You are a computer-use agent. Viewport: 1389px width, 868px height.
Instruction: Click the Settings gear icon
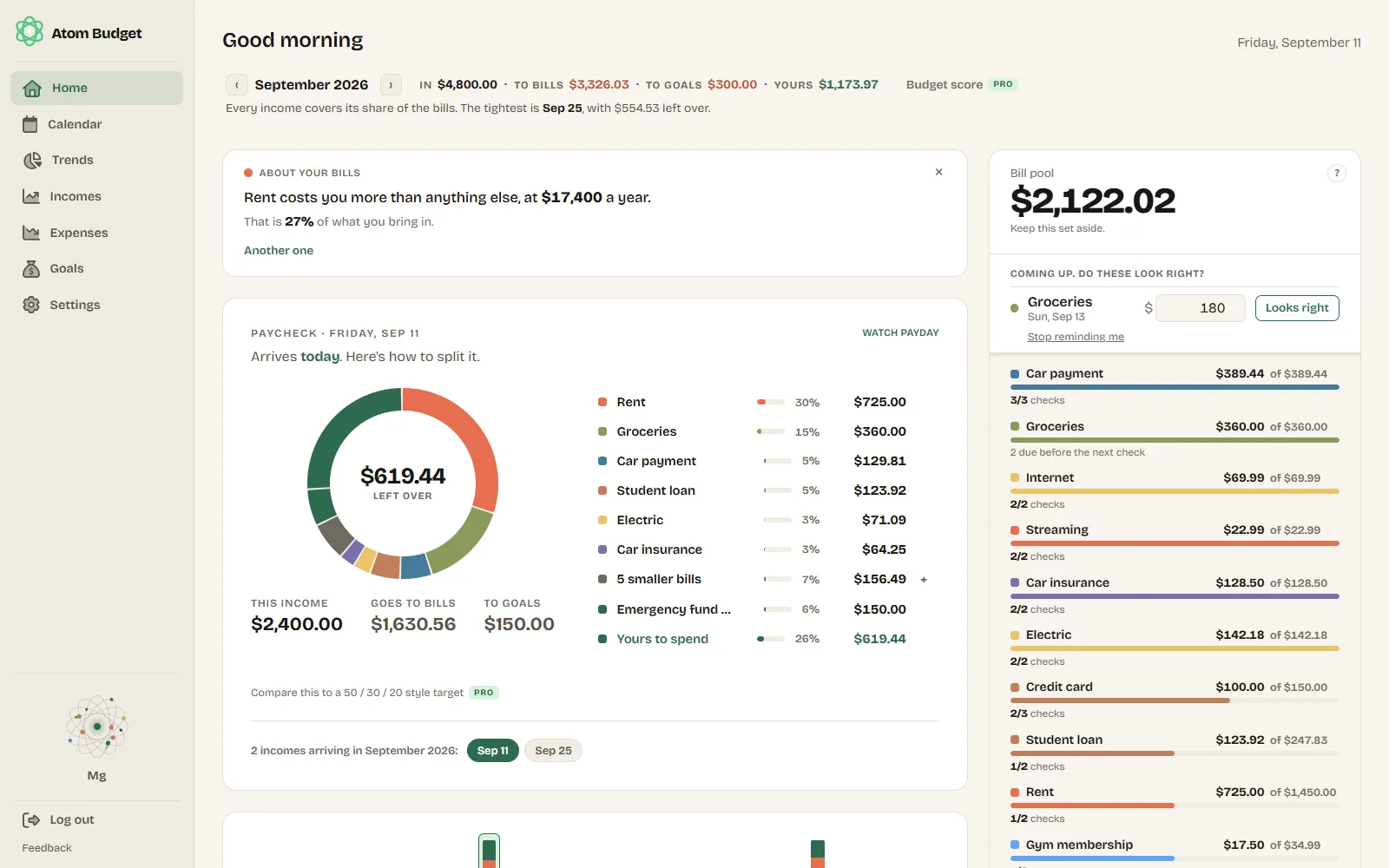[x=31, y=305]
